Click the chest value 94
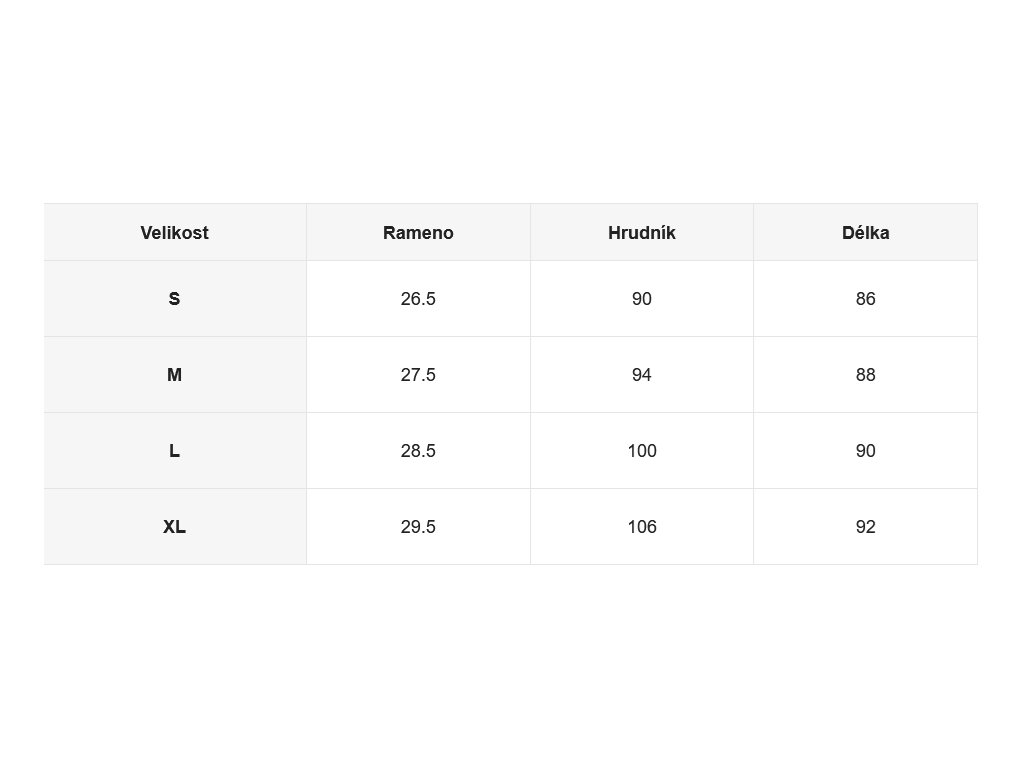This screenshot has height=768, width=1024. coord(641,375)
